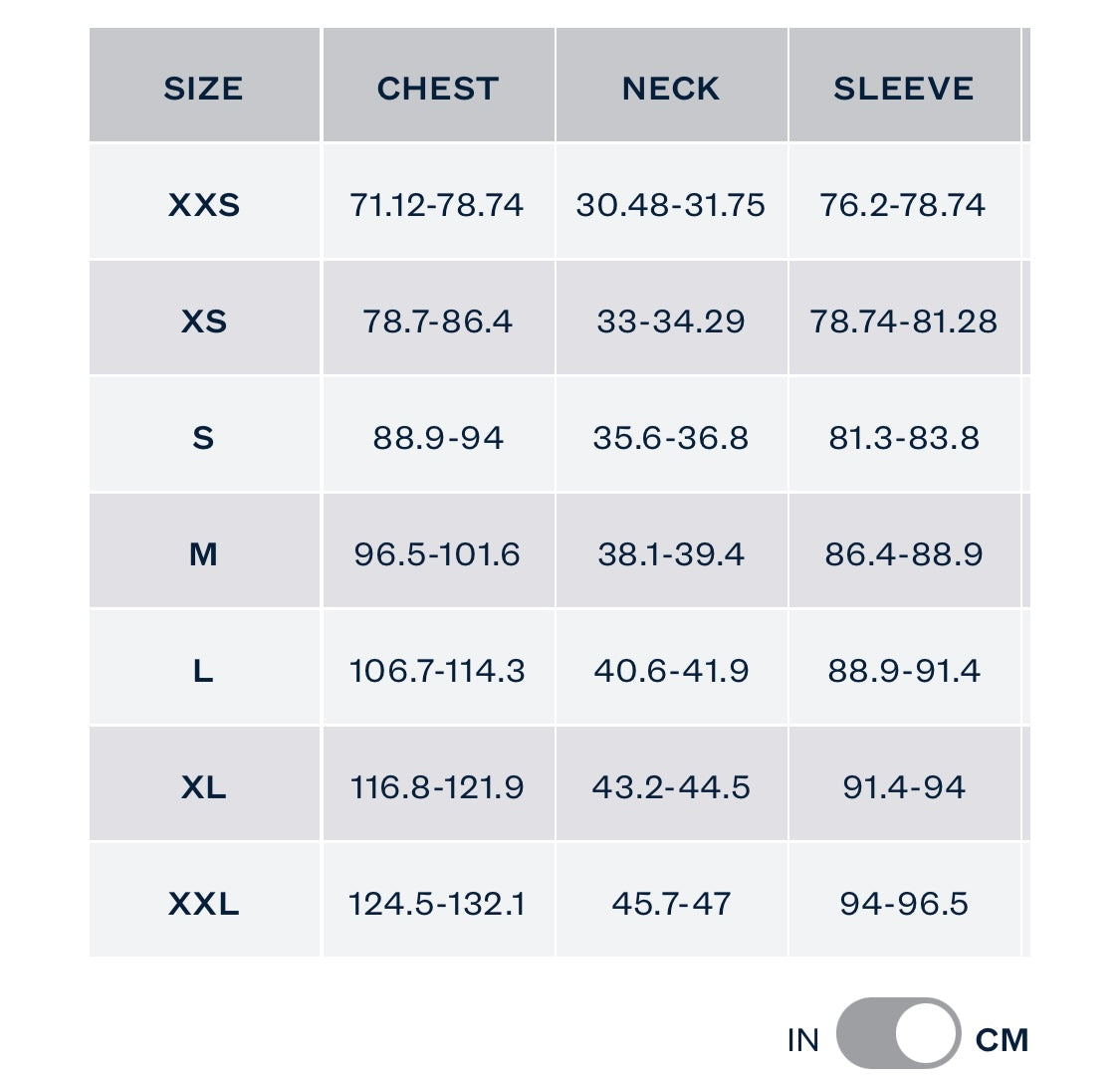This screenshot has height=1075, width=1120.
Task: Click the CHEST column header
Action: tap(438, 89)
